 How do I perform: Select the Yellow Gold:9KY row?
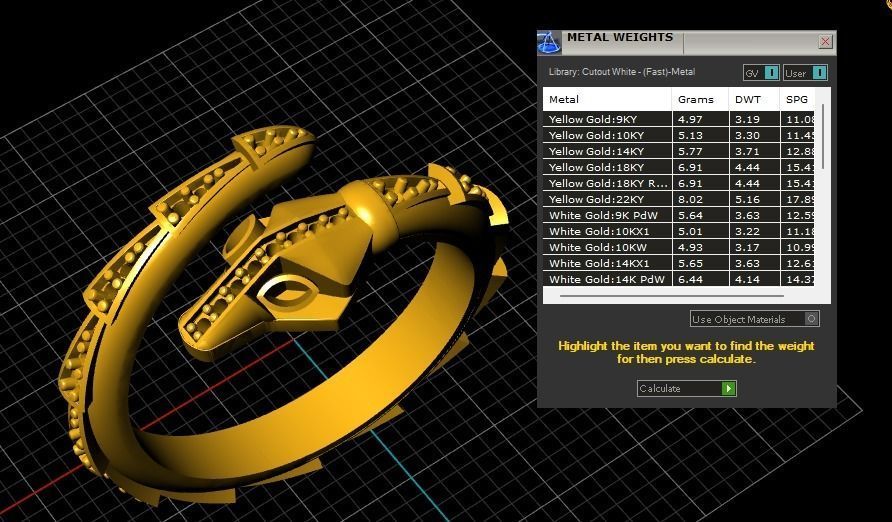click(679, 119)
